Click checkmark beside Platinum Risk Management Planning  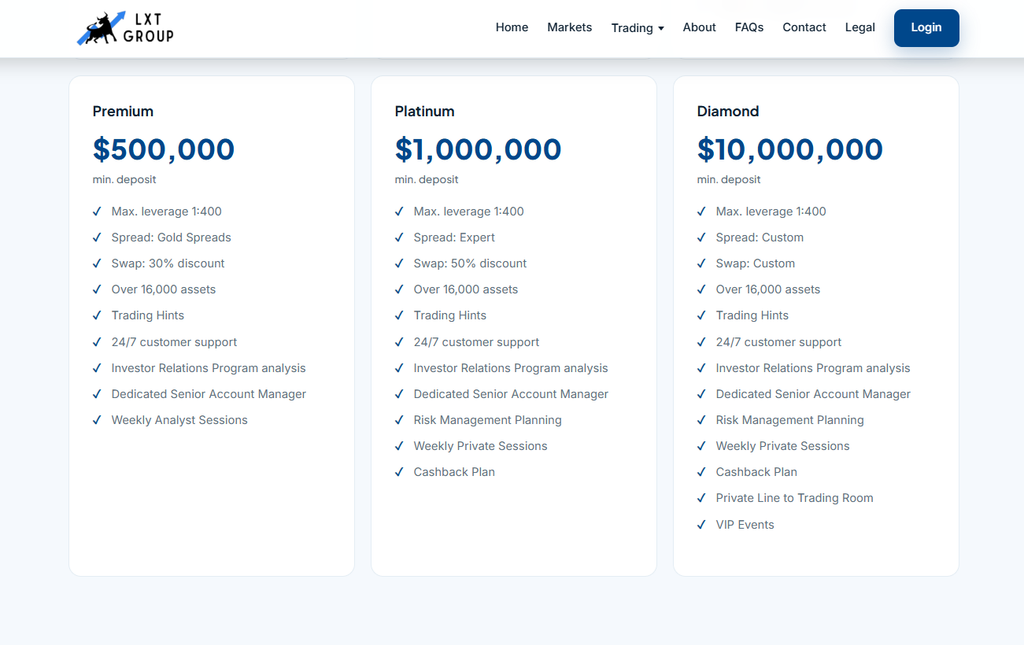[400, 420]
